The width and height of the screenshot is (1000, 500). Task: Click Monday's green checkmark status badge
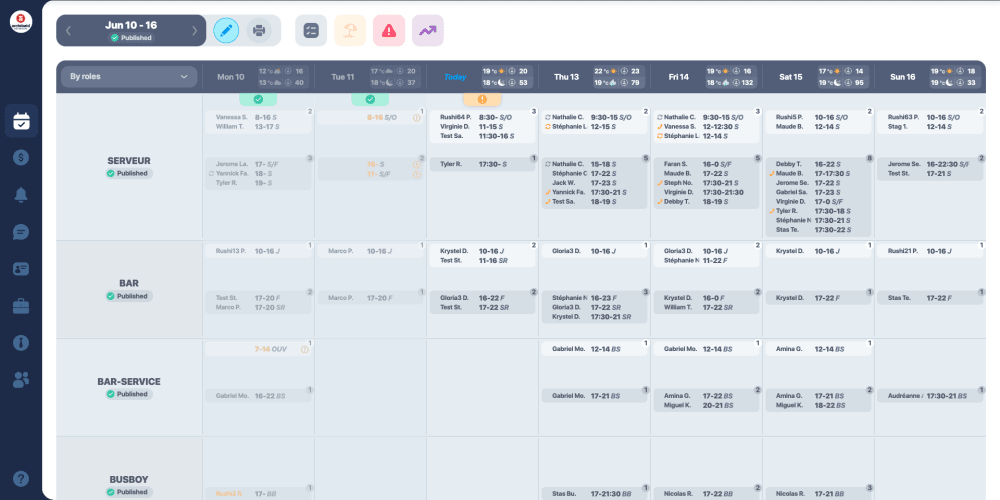pyautogui.click(x=258, y=99)
